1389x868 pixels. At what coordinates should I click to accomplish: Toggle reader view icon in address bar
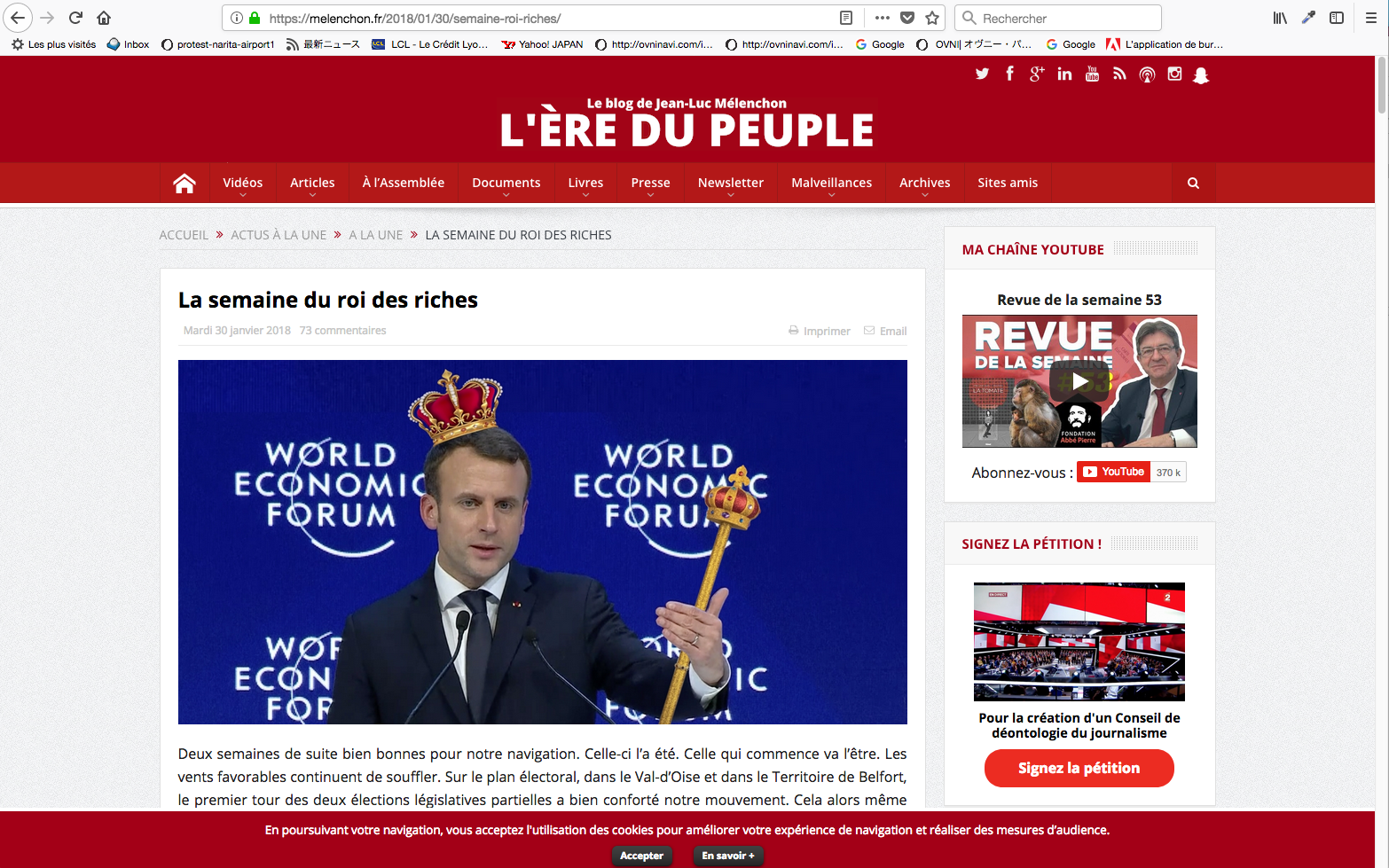tap(846, 18)
